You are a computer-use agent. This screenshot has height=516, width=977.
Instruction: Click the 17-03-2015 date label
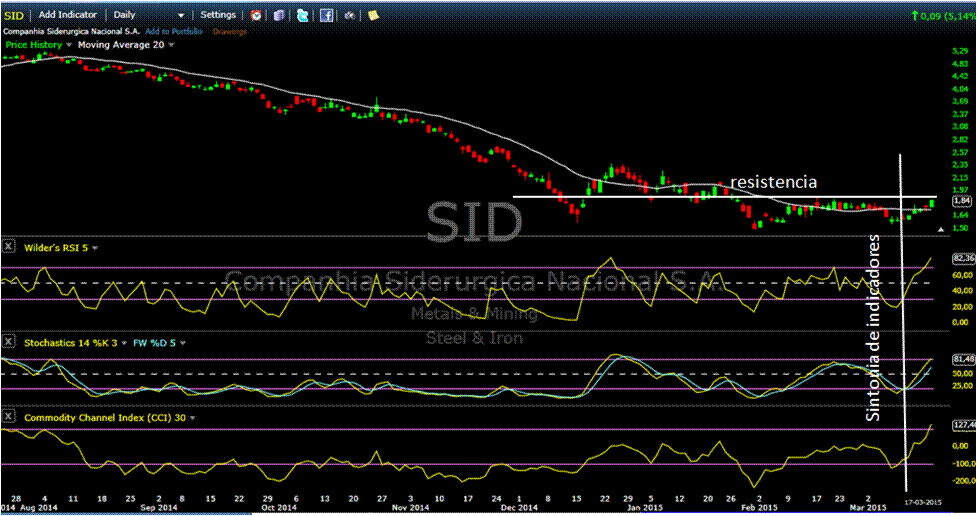[923, 502]
